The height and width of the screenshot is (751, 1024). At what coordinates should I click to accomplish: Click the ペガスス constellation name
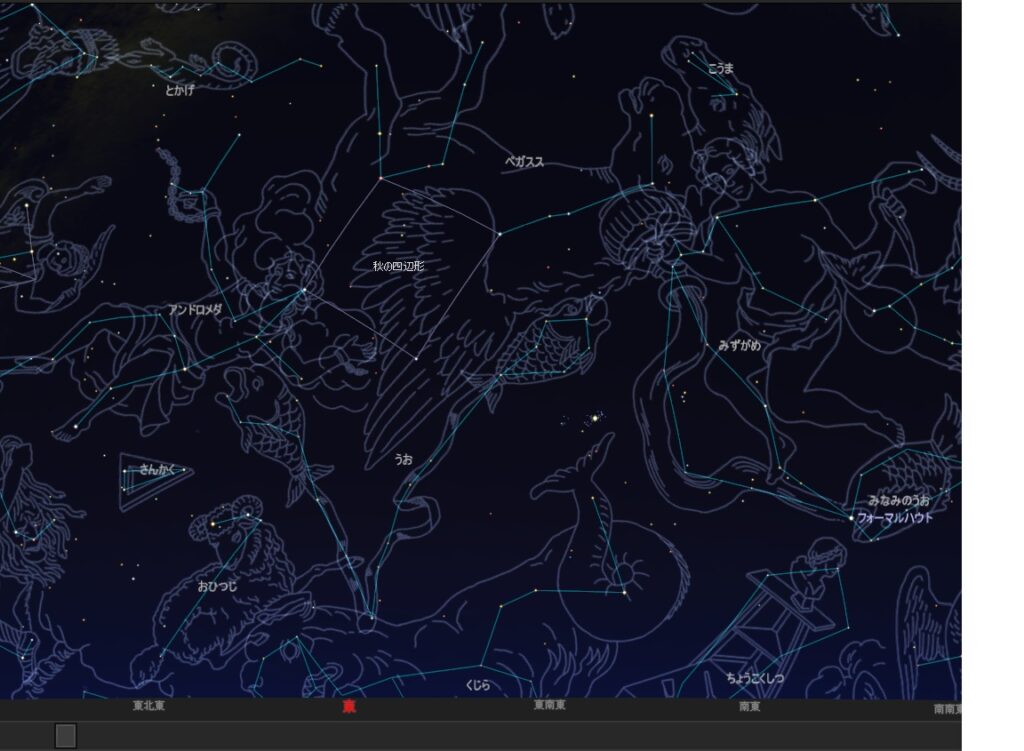[524, 161]
